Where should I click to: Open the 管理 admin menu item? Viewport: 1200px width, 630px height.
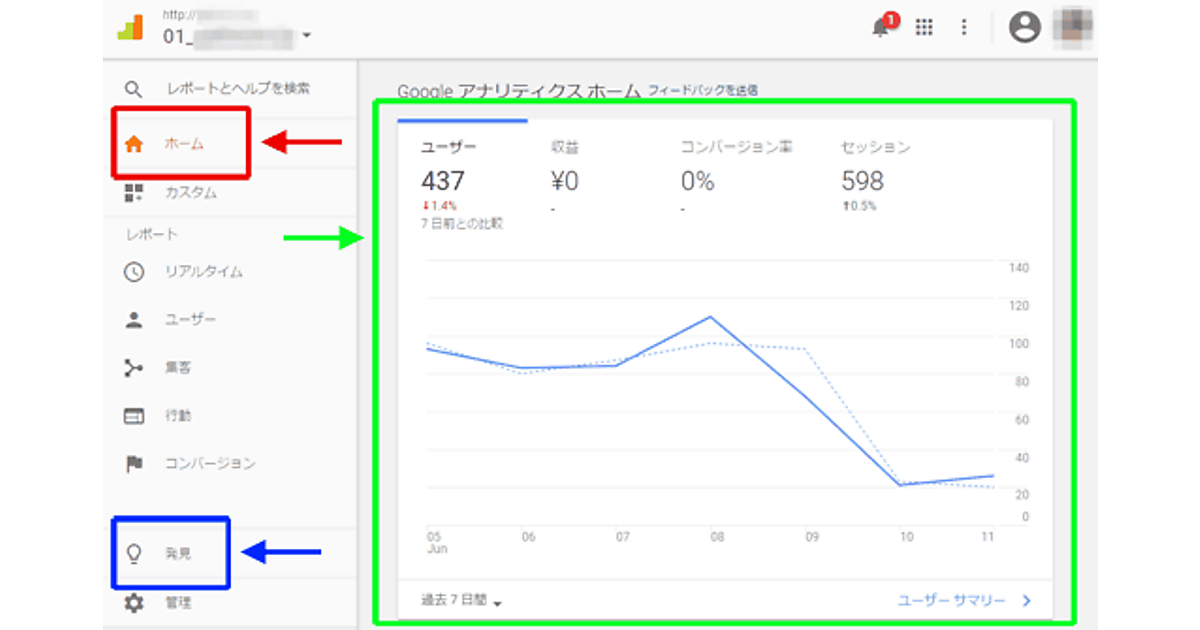[x=178, y=603]
